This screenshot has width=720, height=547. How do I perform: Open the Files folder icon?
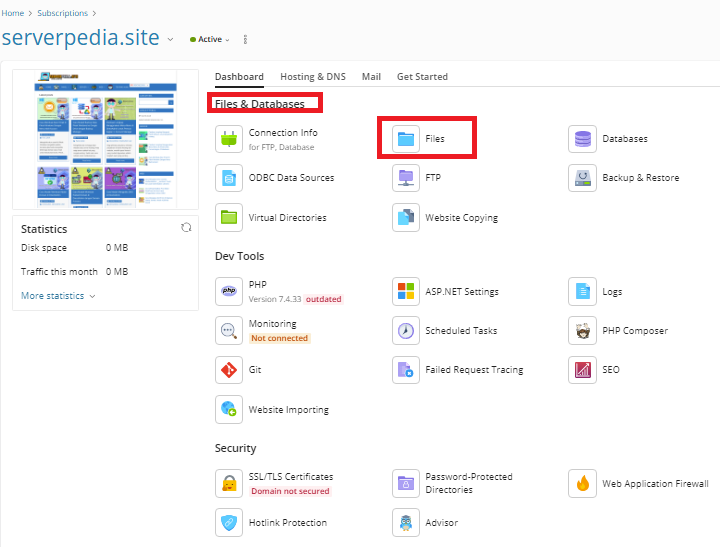(406, 139)
